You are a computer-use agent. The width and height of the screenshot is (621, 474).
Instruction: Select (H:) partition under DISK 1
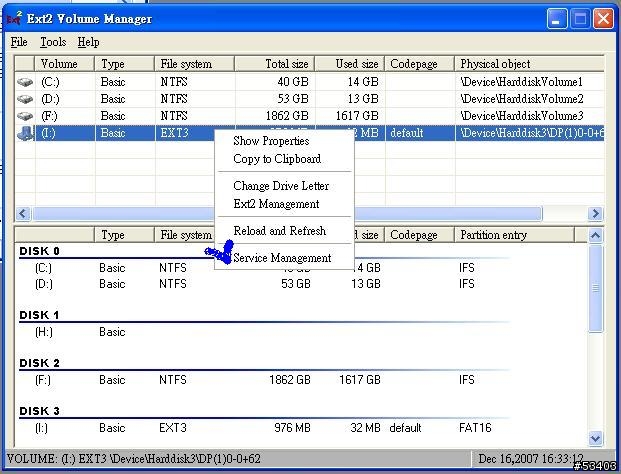tap(44, 332)
